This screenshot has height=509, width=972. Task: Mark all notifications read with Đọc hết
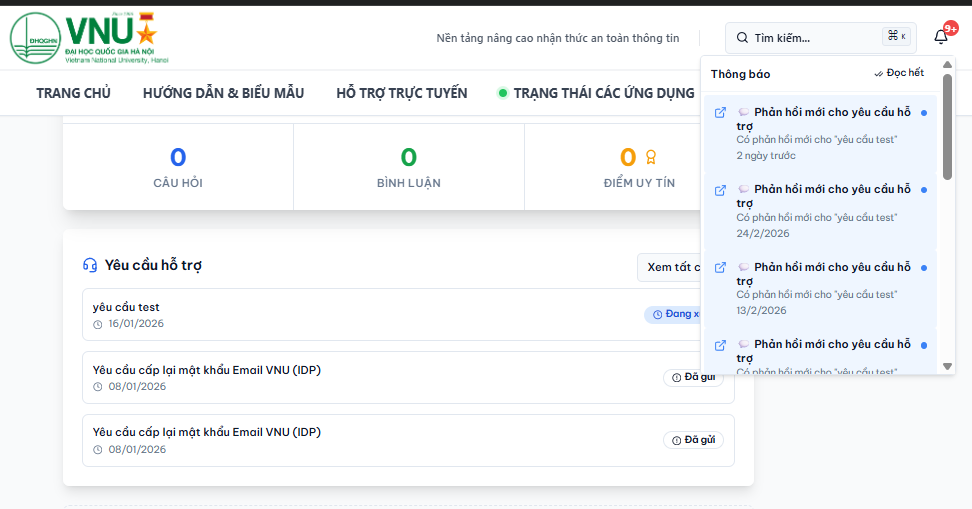899,73
